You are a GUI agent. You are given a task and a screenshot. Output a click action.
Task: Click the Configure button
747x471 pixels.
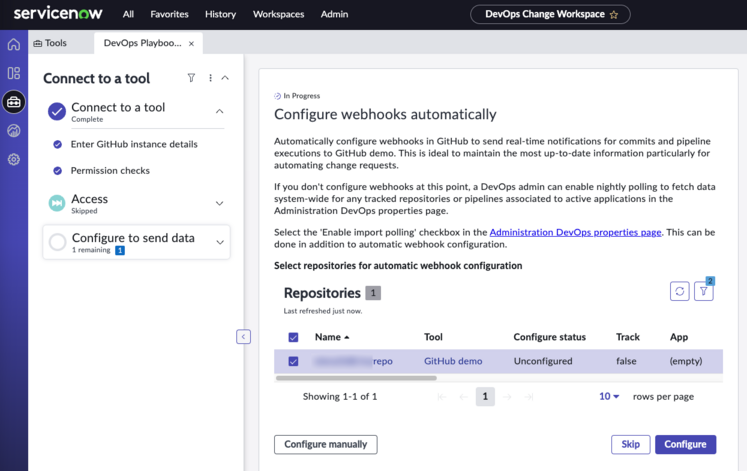point(685,444)
